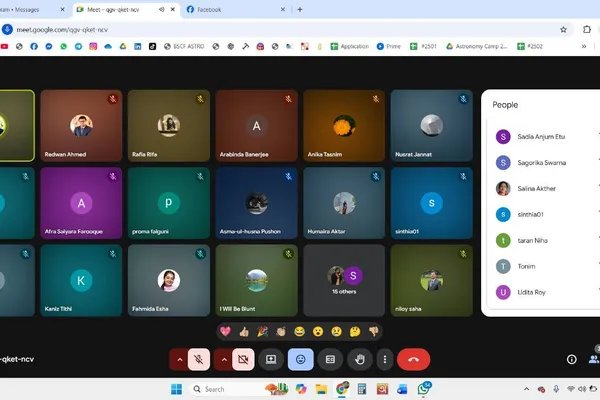Open the Instagram bookmark icon
The width and height of the screenshot is (600, 400).
[93, 46]
